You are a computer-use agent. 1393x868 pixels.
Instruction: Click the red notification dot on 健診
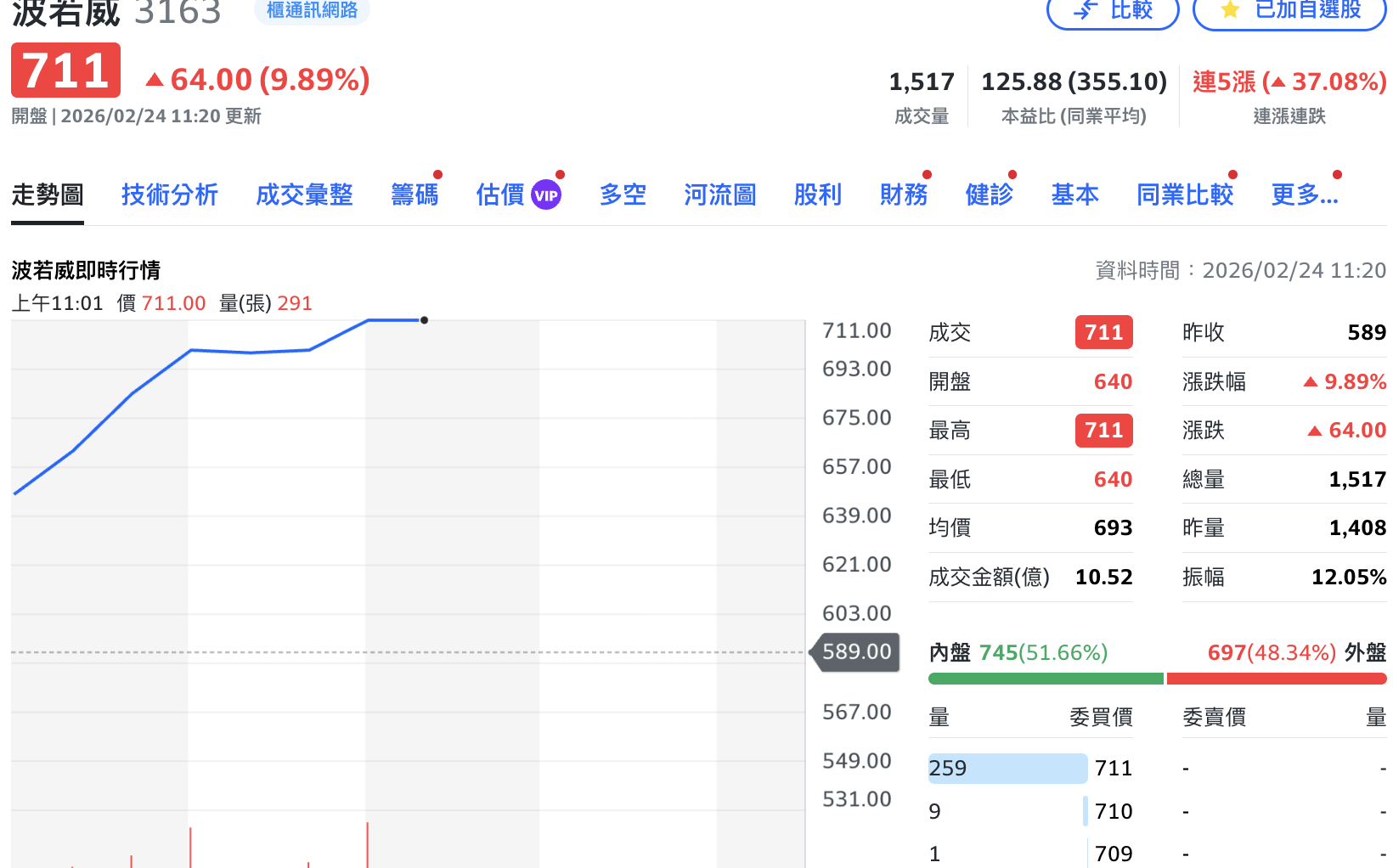point(1012,174)
